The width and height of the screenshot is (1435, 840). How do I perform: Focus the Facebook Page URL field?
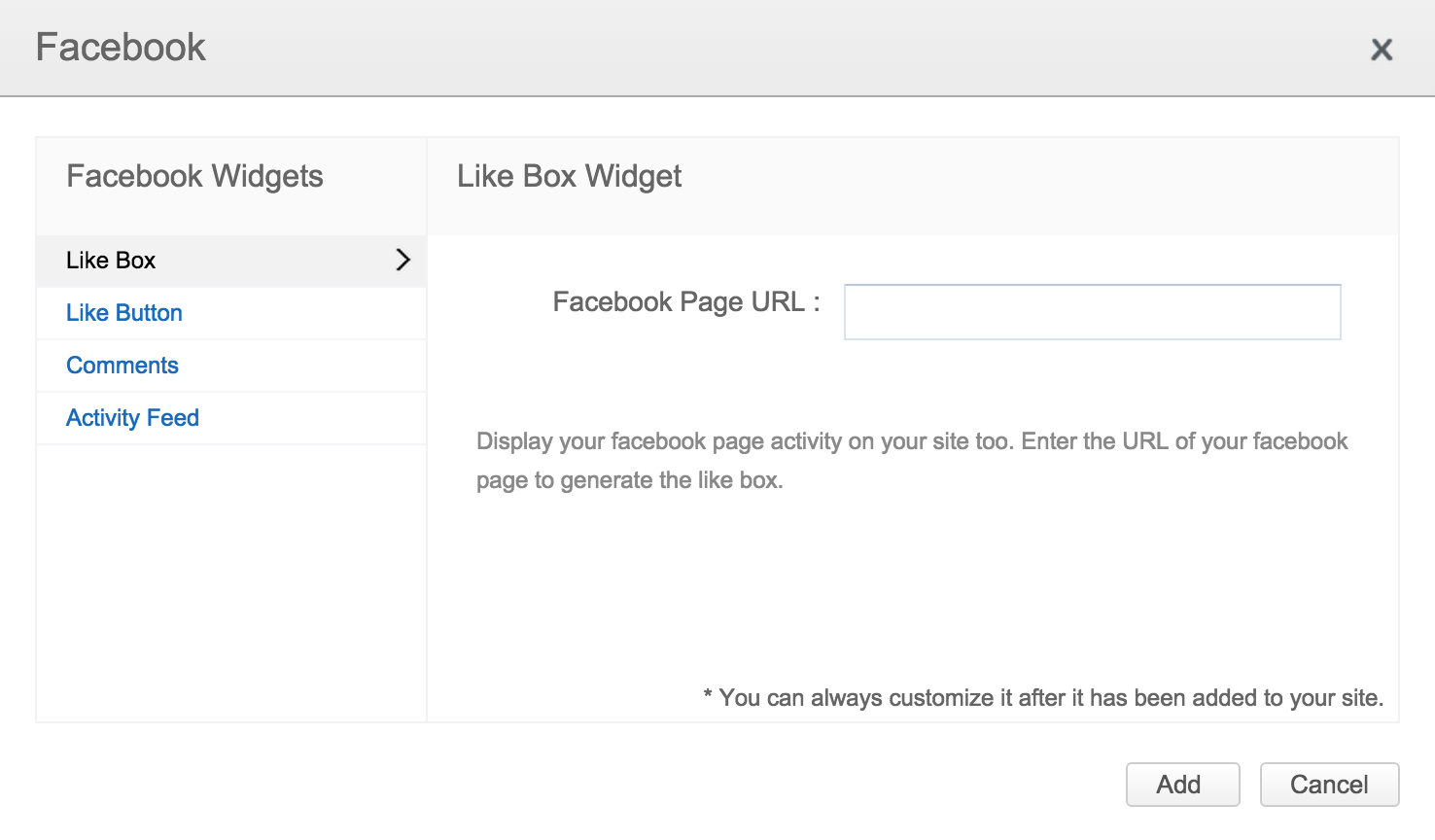click(x=1092, y=312)
